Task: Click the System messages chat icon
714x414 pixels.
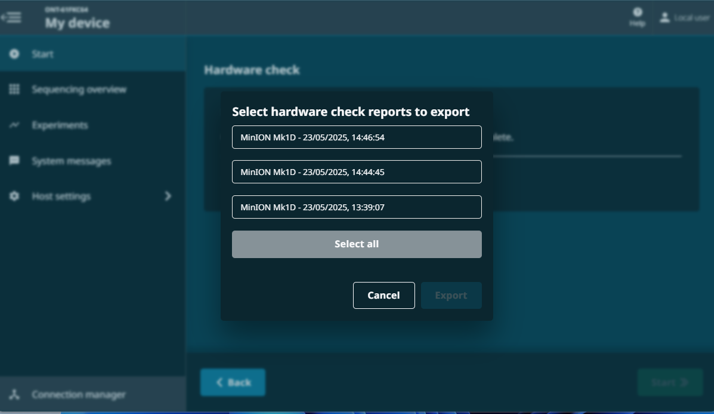Action: (14, 160)
